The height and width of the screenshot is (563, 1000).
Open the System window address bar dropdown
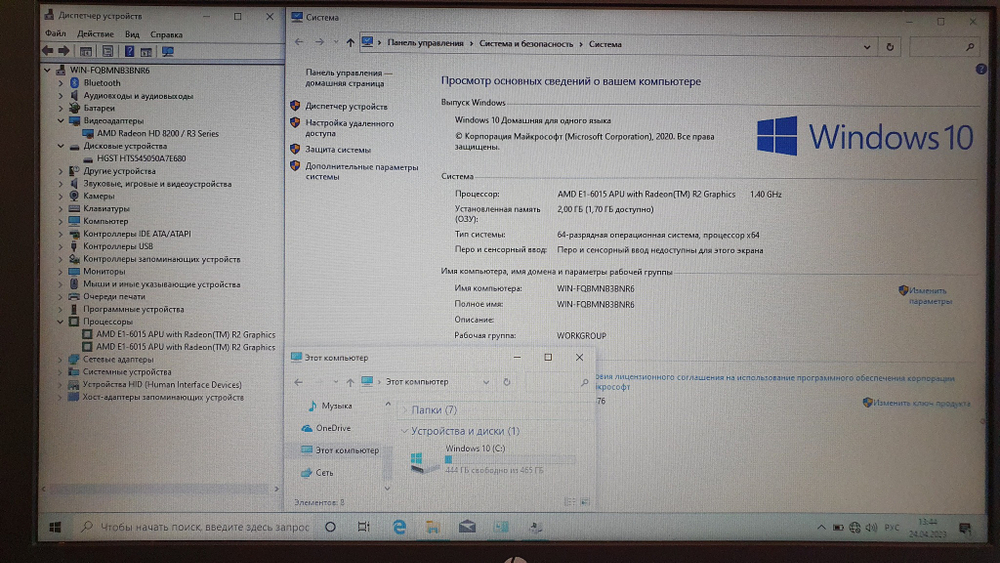(867, 47)
